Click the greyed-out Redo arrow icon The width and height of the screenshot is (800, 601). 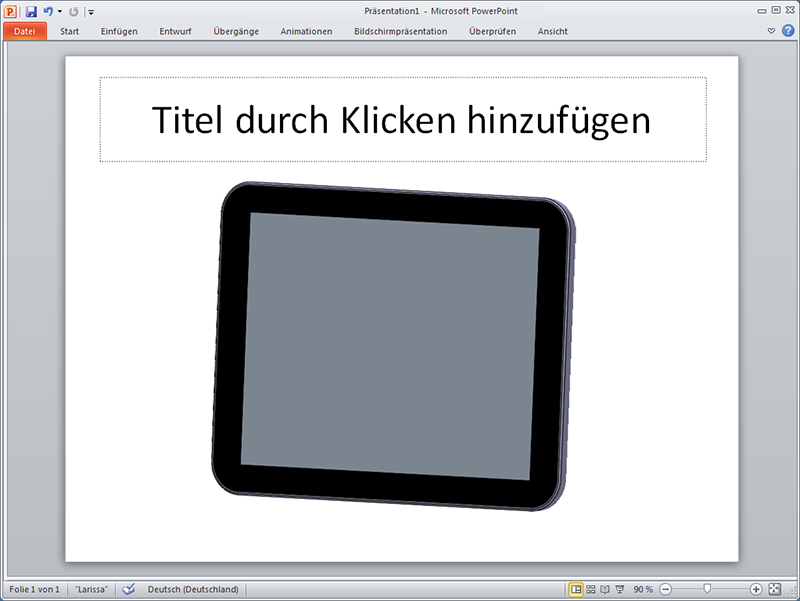click(x=73, y=11)
